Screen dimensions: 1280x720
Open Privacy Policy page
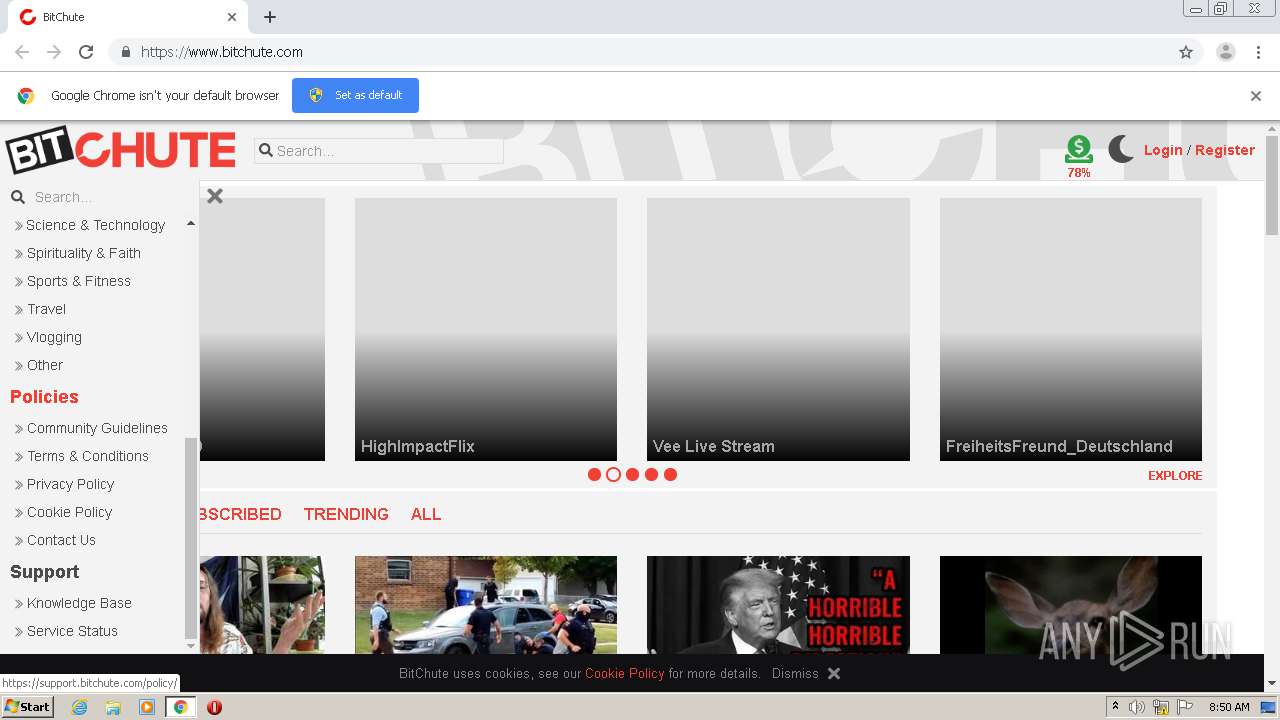[70, 484]
